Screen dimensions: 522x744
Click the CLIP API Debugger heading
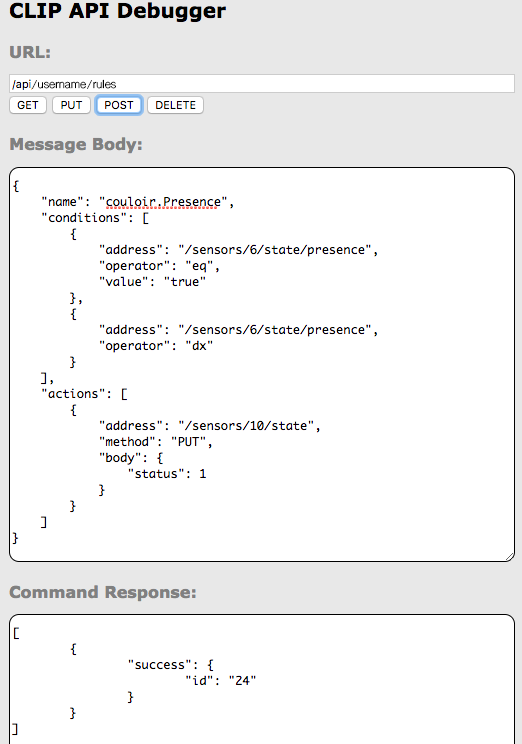(118, 10)
